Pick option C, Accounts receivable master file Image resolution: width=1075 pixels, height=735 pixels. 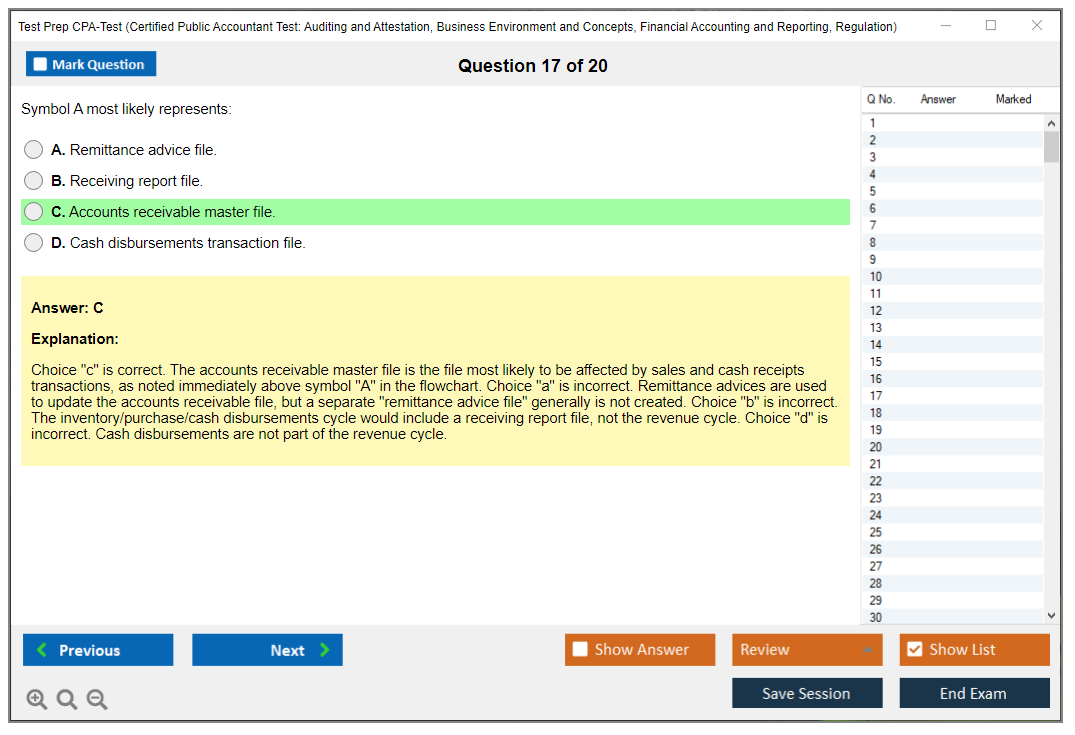[x=34, y=212]
